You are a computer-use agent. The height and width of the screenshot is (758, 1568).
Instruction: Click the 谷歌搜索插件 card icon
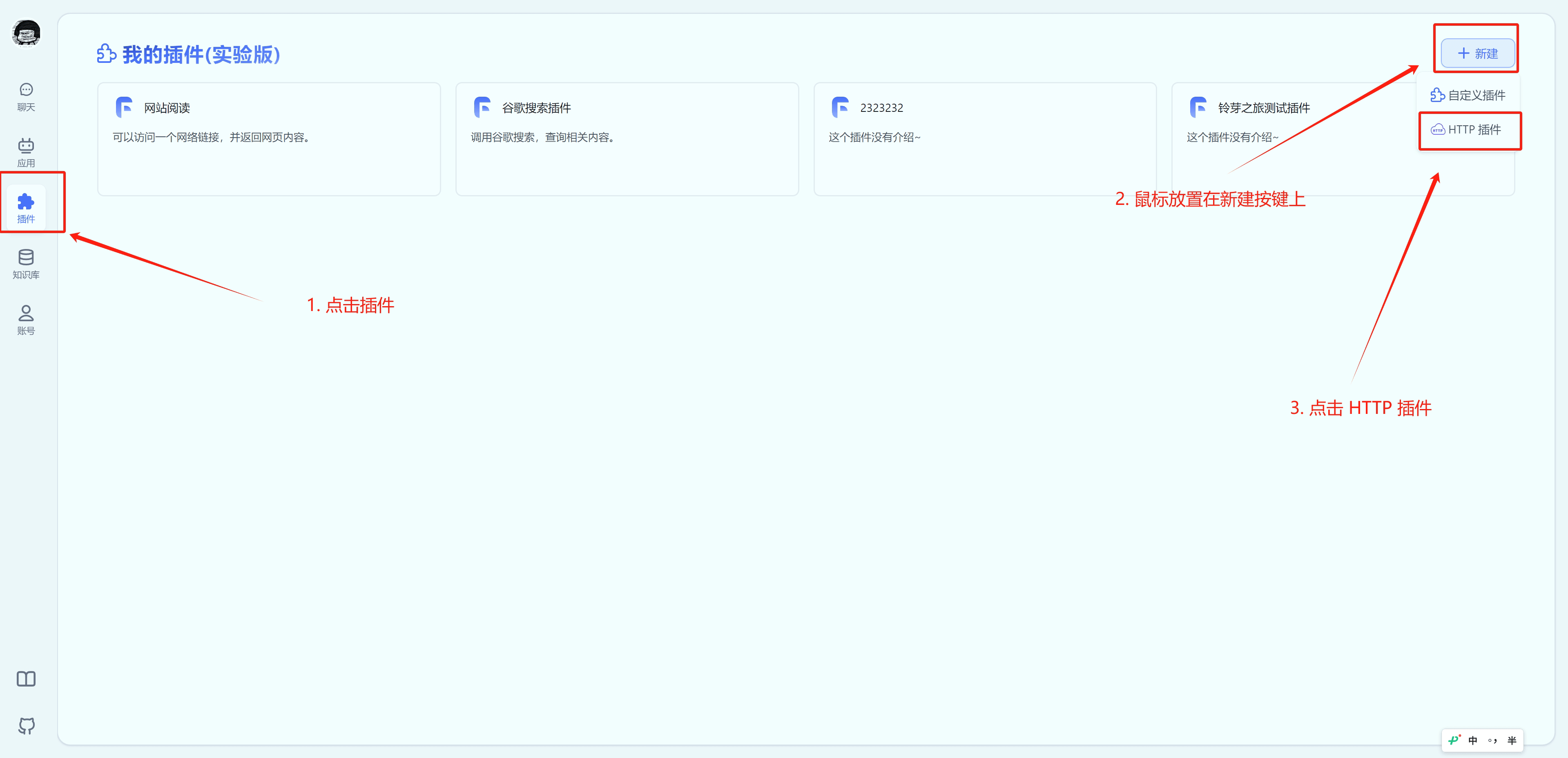(x=482, y=107)
